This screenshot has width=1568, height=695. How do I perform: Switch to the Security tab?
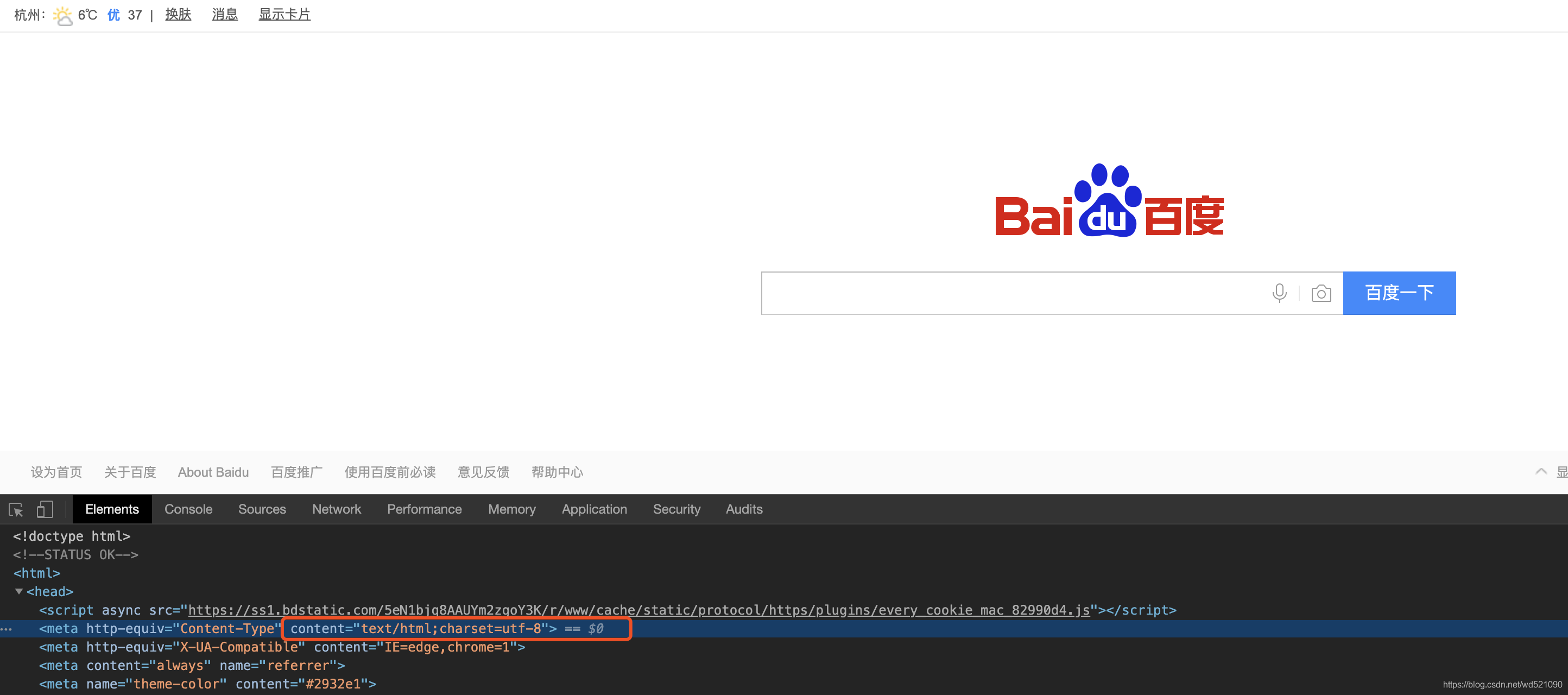point(676,509)
